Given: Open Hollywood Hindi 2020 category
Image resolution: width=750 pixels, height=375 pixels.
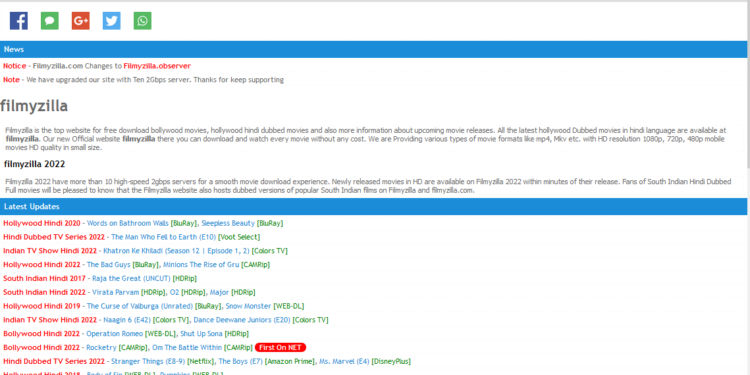Looking at the screenshot, I should 42,223.
